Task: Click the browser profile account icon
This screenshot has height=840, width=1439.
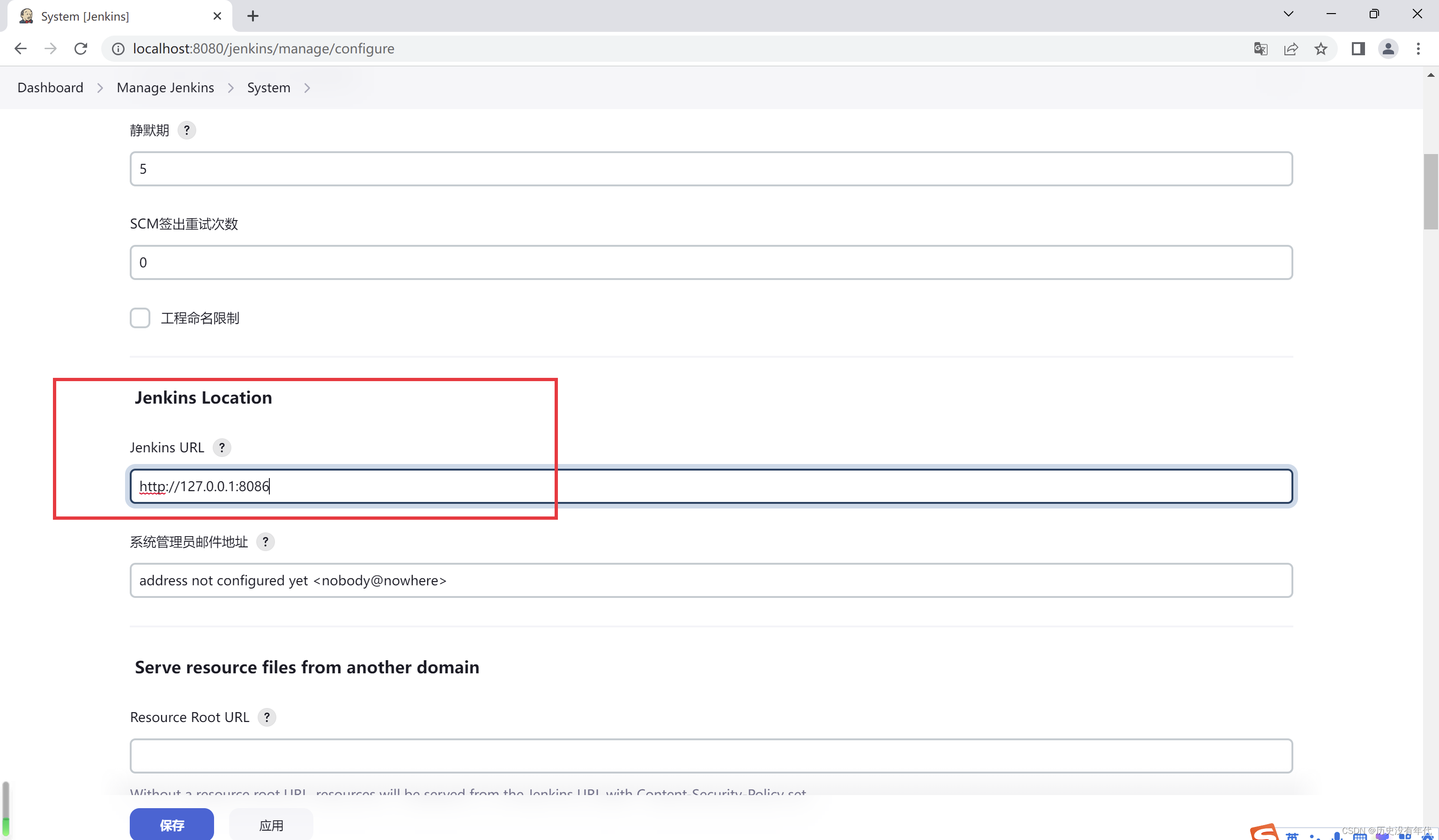Action: point(1389,48)
